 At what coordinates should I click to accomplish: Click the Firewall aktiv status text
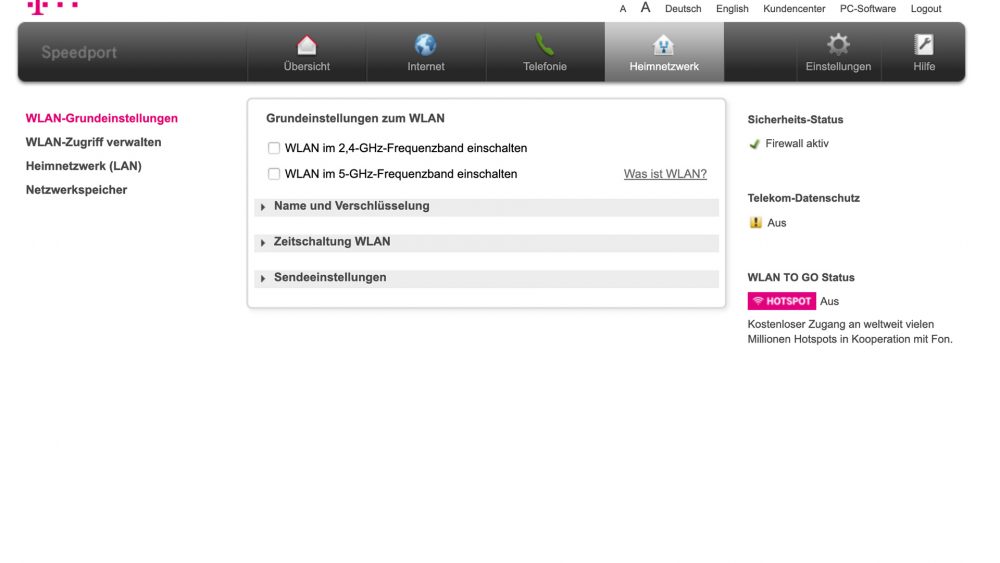797,144
